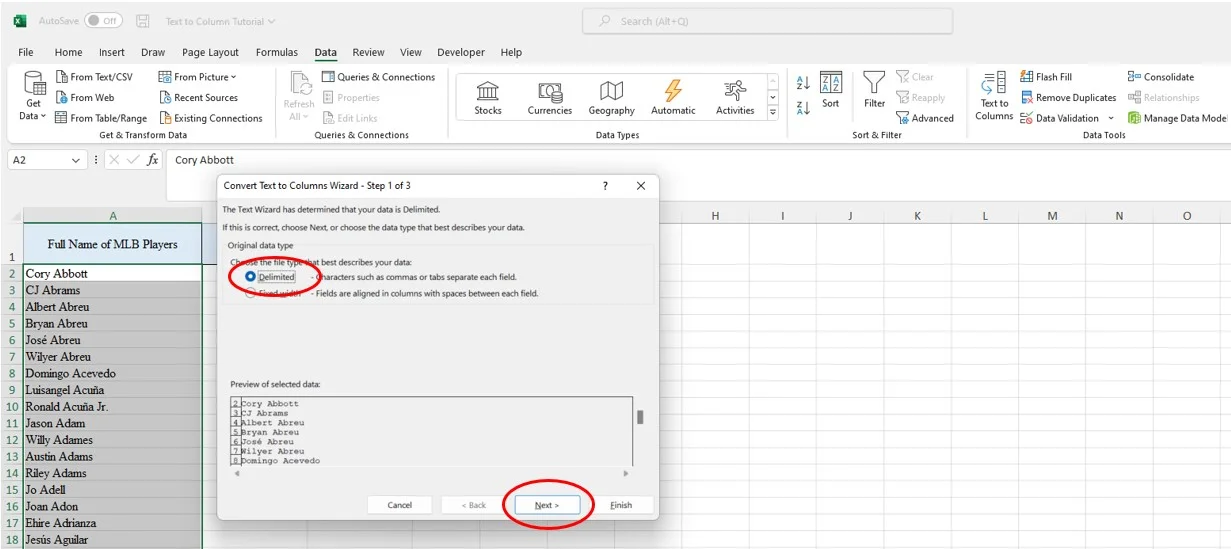Choose From Text/CSV import
Viewport: 1231px width, 549px height.
(x=94, y=77)
